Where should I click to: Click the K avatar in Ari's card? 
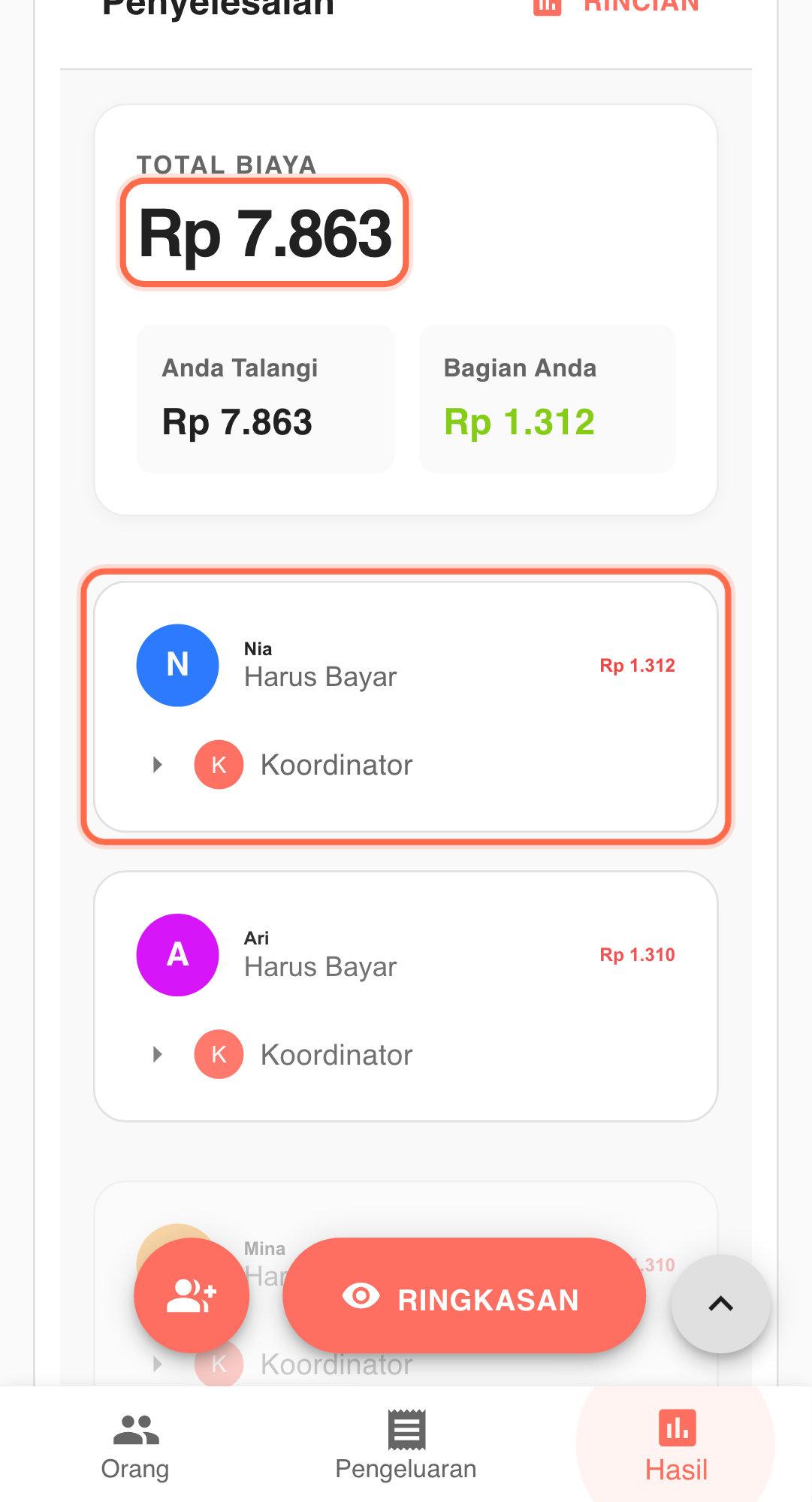coord(219,1054)
